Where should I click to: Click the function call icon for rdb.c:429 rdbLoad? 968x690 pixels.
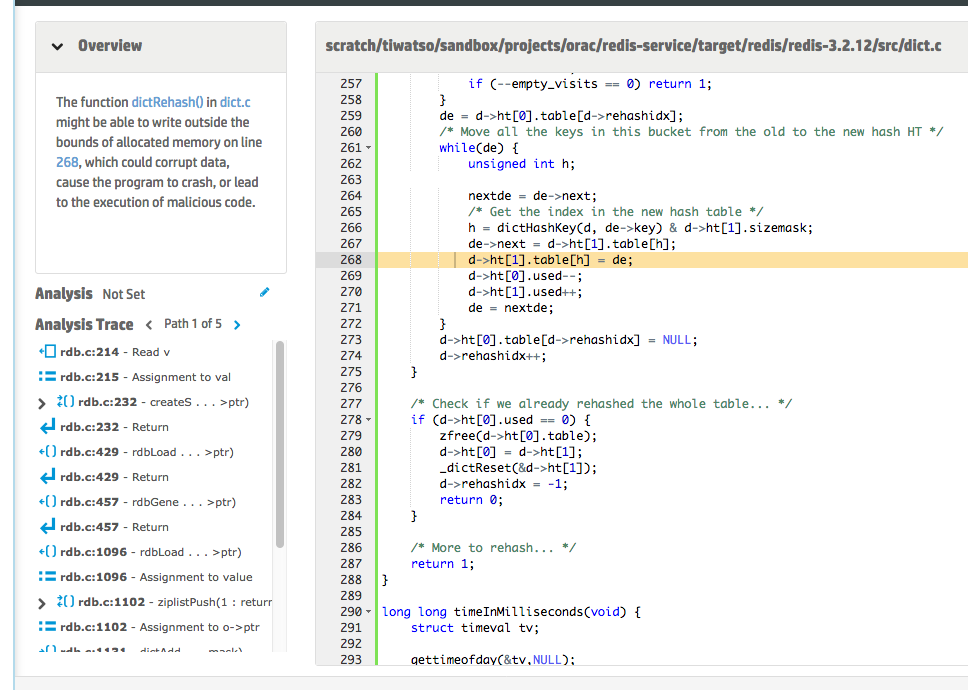pyautogui.click(x=45, y=452)
